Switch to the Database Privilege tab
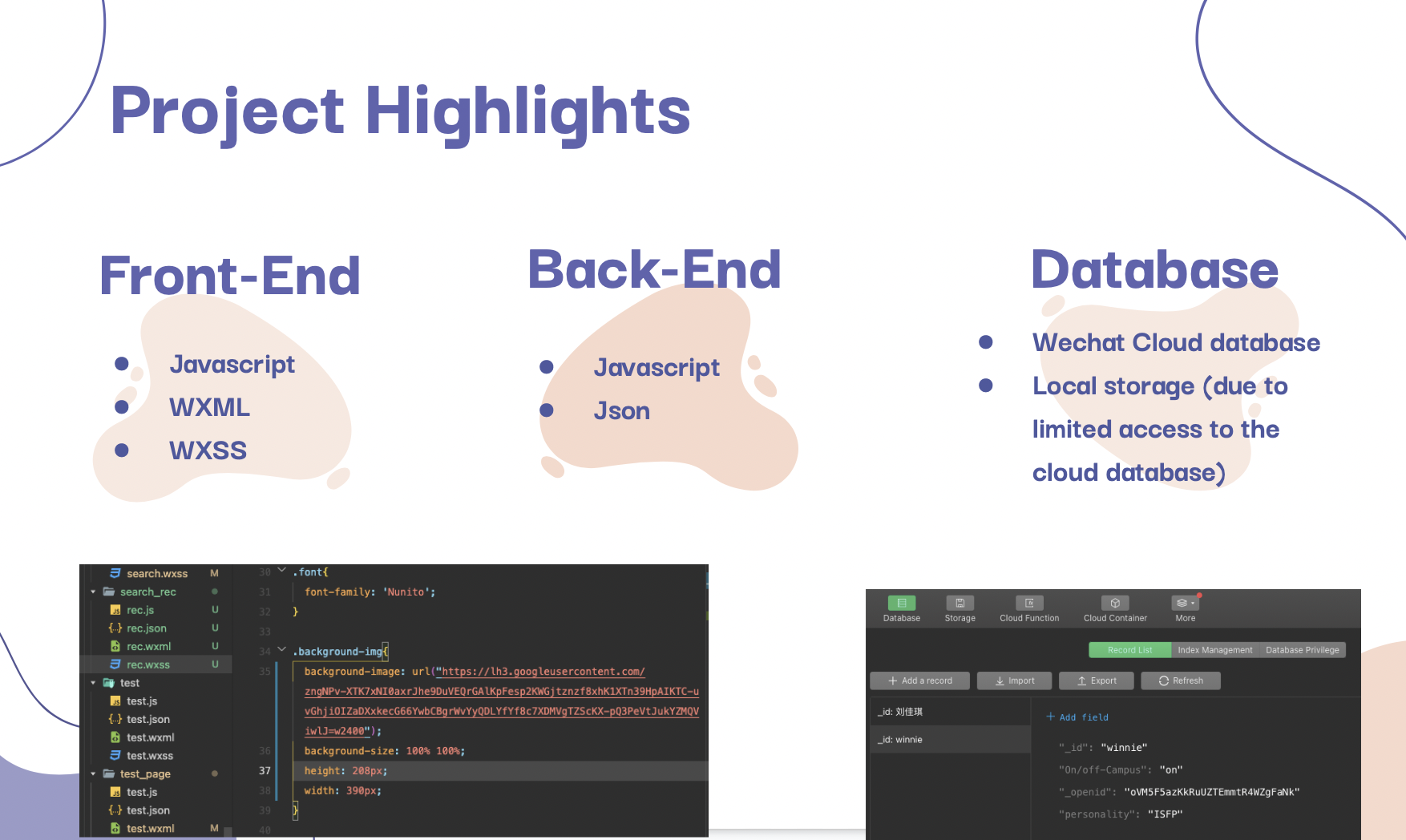The height and width of the screenshot is (840, 1406). point(1303,650)
